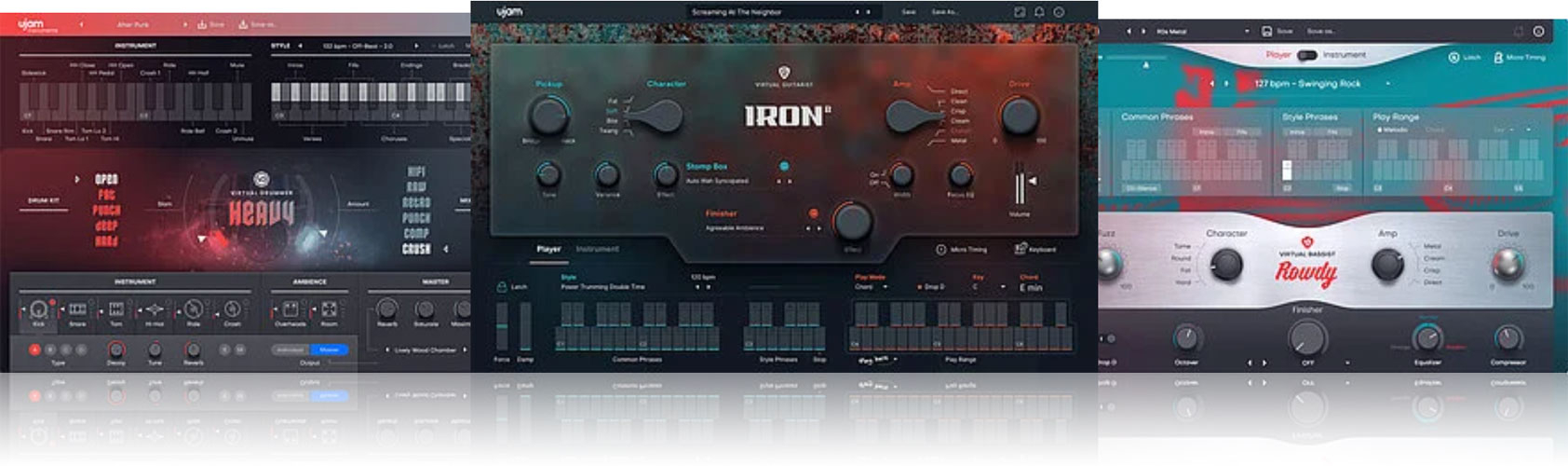This screenshot has width=1568, height=466.
Task: Toggle the Stomp Box power button
Action: (784, 166)
